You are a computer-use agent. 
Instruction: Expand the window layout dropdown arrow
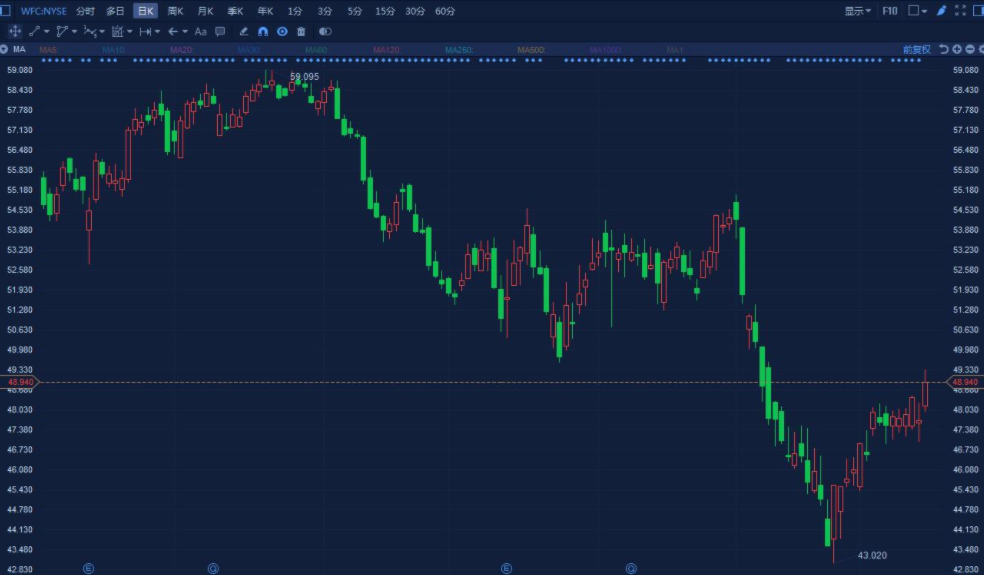pos(924,11)
